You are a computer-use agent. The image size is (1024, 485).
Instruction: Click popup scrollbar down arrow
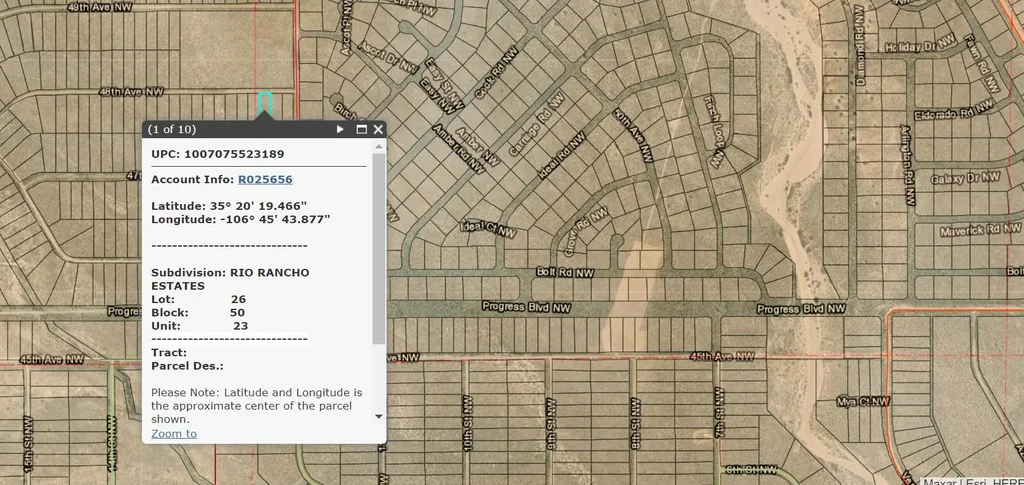(378, 415)
